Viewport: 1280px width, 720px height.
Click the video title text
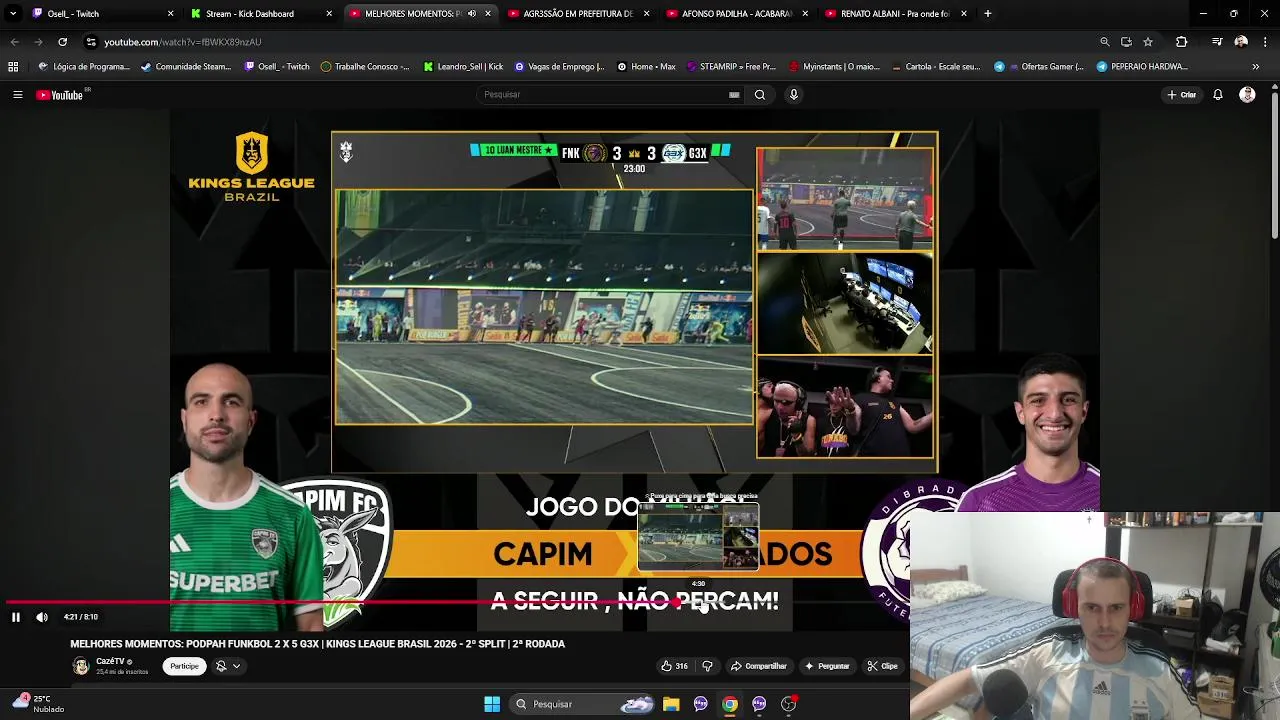click(317, 644)
